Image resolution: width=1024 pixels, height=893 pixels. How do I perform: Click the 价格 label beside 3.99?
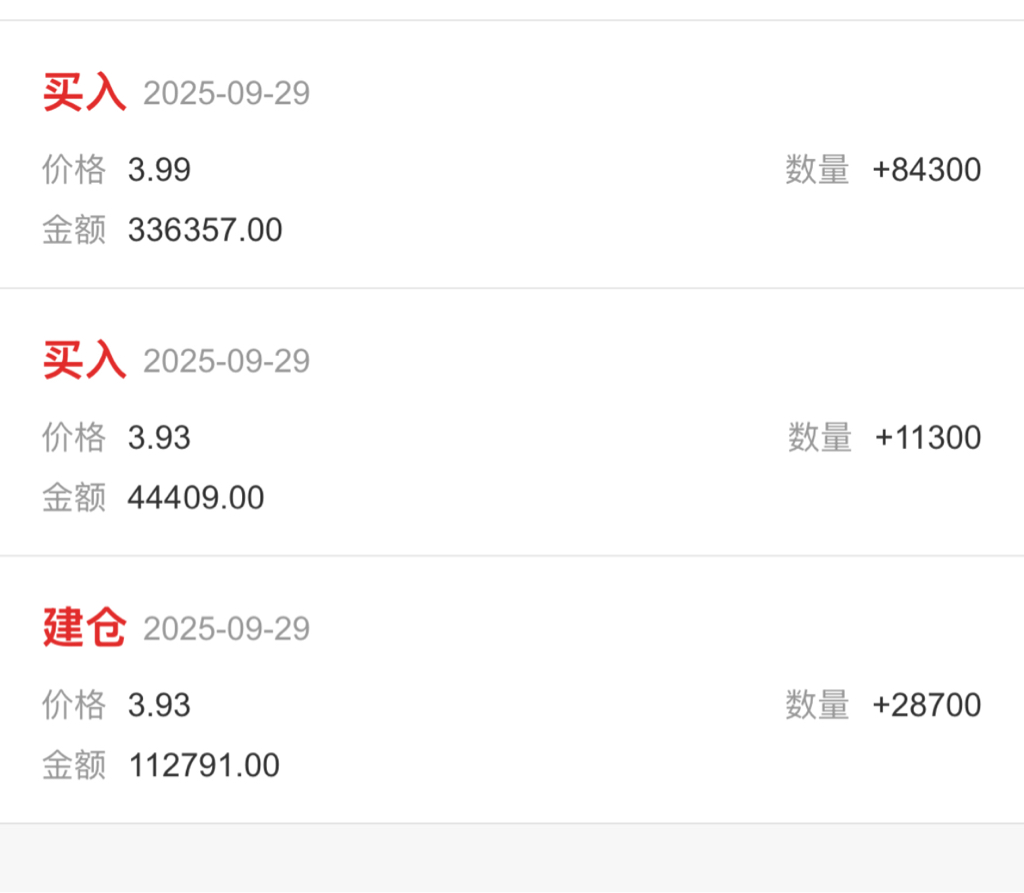[x=74, y=170]
